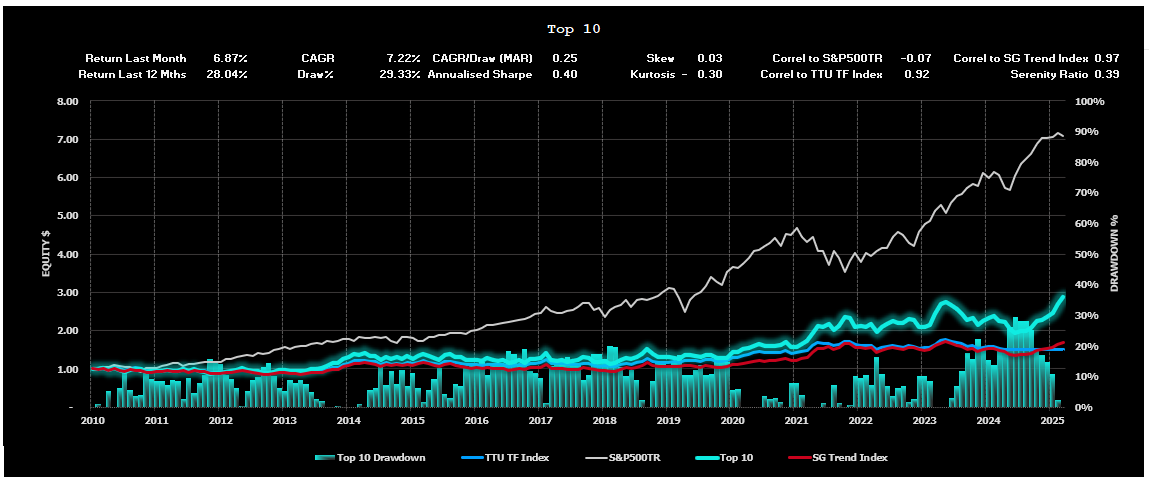Click the CAGR value 7.22%
The image size is (1149, 478).
point(403,59)
